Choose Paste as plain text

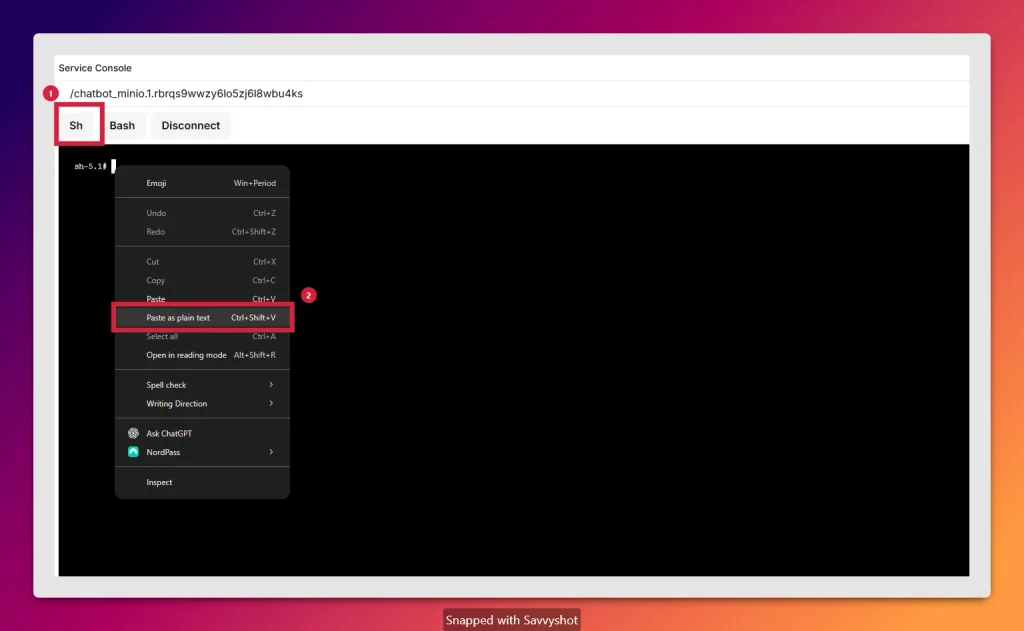coord(202,317)
